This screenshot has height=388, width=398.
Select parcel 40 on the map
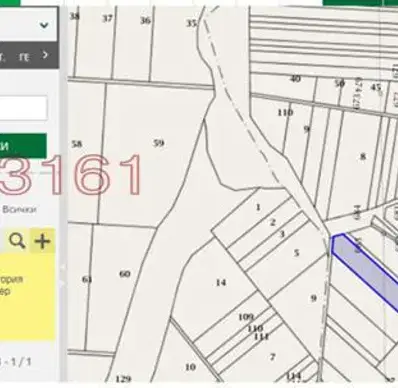pos(295,79)
